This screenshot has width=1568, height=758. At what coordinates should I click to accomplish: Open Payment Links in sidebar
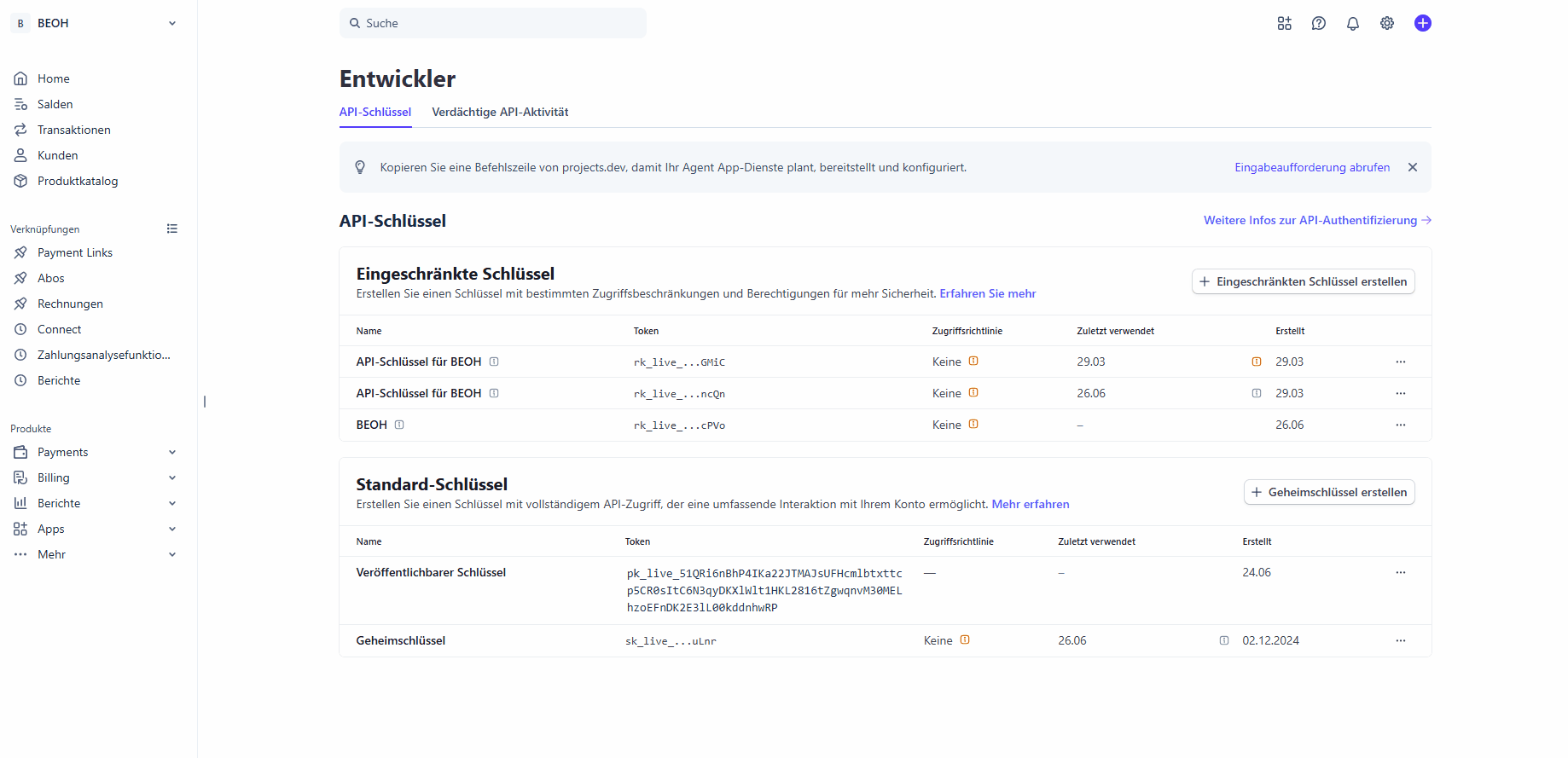point(75,252)
